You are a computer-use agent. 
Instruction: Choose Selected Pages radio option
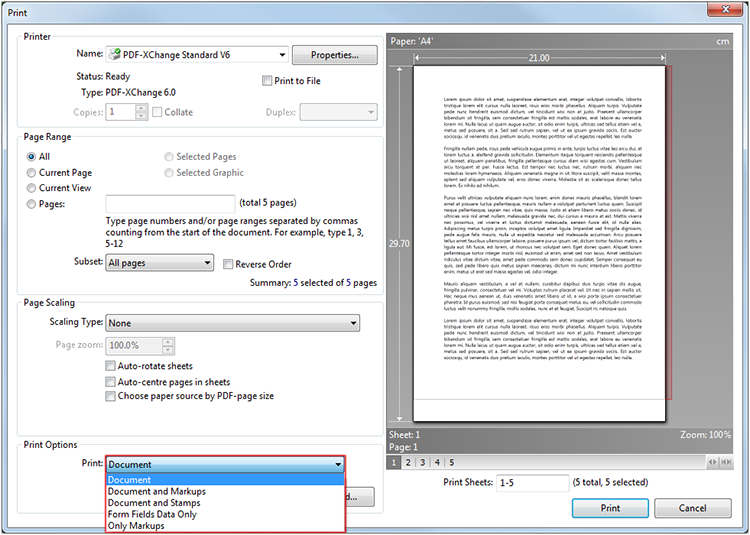(x=169, y=157)
